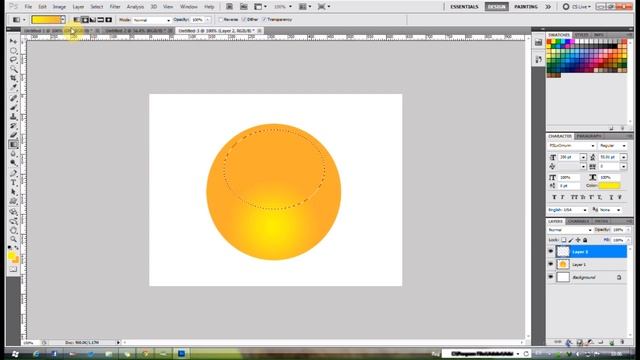Toggle lock transparent pixels
Screen dimensions: 640x360
564,240
